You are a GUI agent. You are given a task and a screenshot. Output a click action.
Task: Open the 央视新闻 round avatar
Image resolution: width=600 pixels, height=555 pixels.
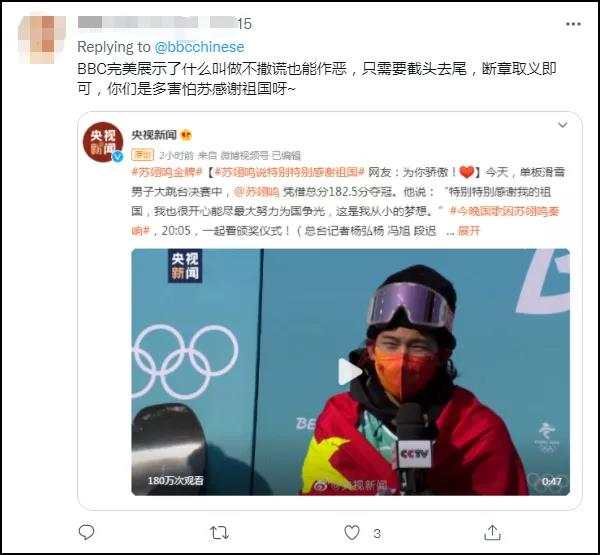[103, 142]
